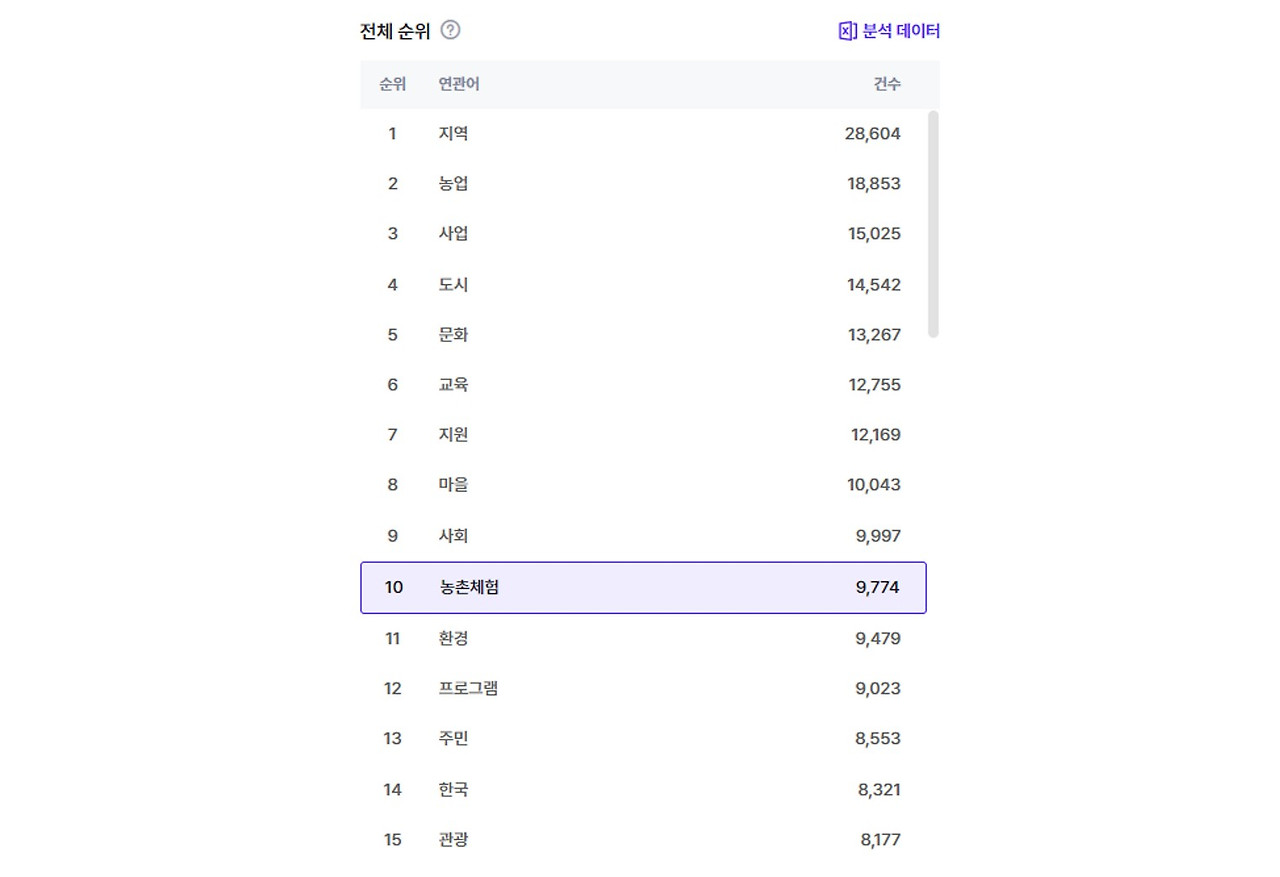Click the help question mark icon
This screenshot has width=1280, height=877.
click(451, 30)
